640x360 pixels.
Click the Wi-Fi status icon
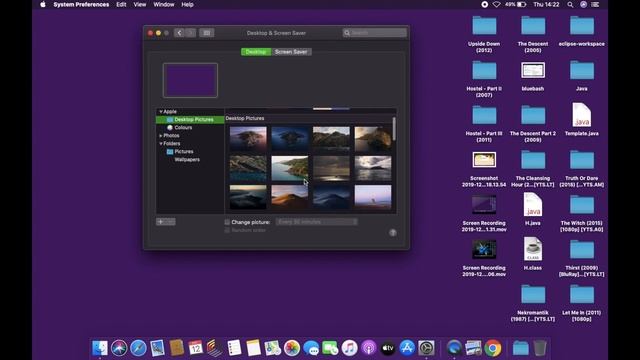pyautogui.click(x=496, y=4)
